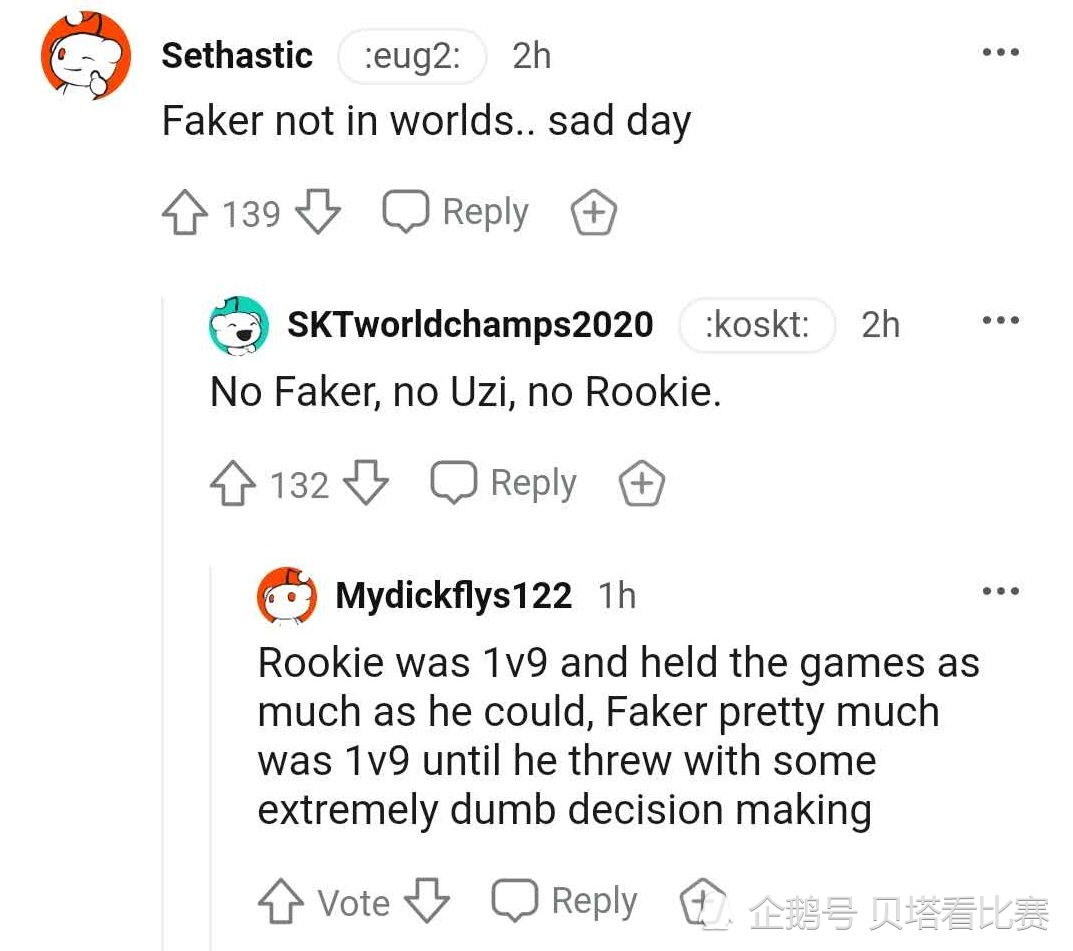Image resolution: width=1073 pixels, height=951 pixels.
Task: Open Sethastic's avatar profile picture
Action: 86,57
